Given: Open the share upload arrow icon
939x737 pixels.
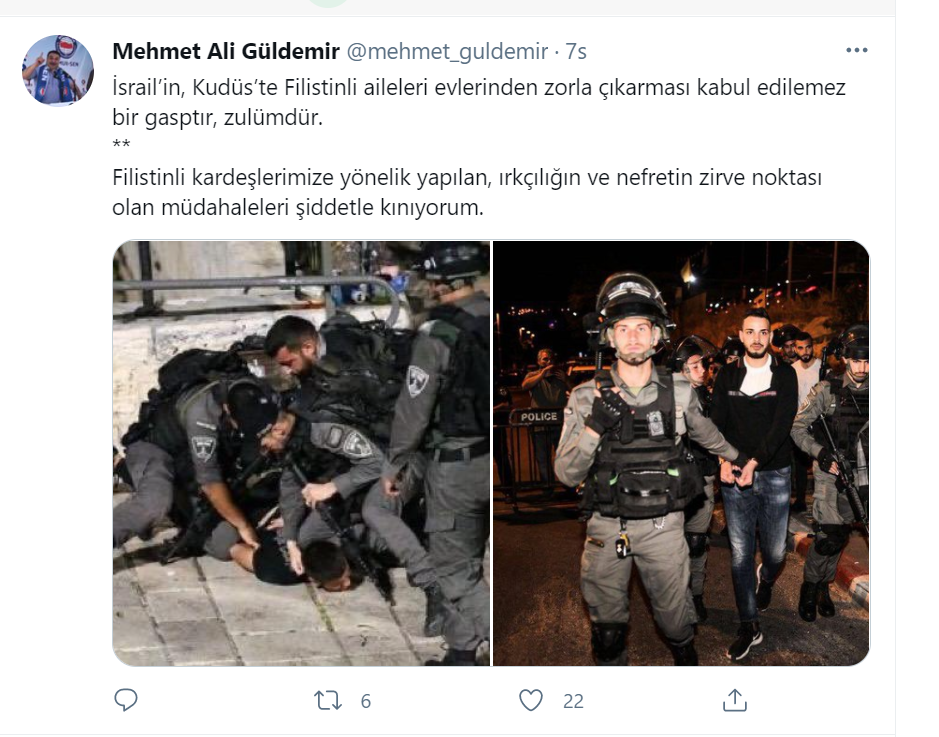Looking at the screenshot, I should pyautogui.click(x=735, y=700).
